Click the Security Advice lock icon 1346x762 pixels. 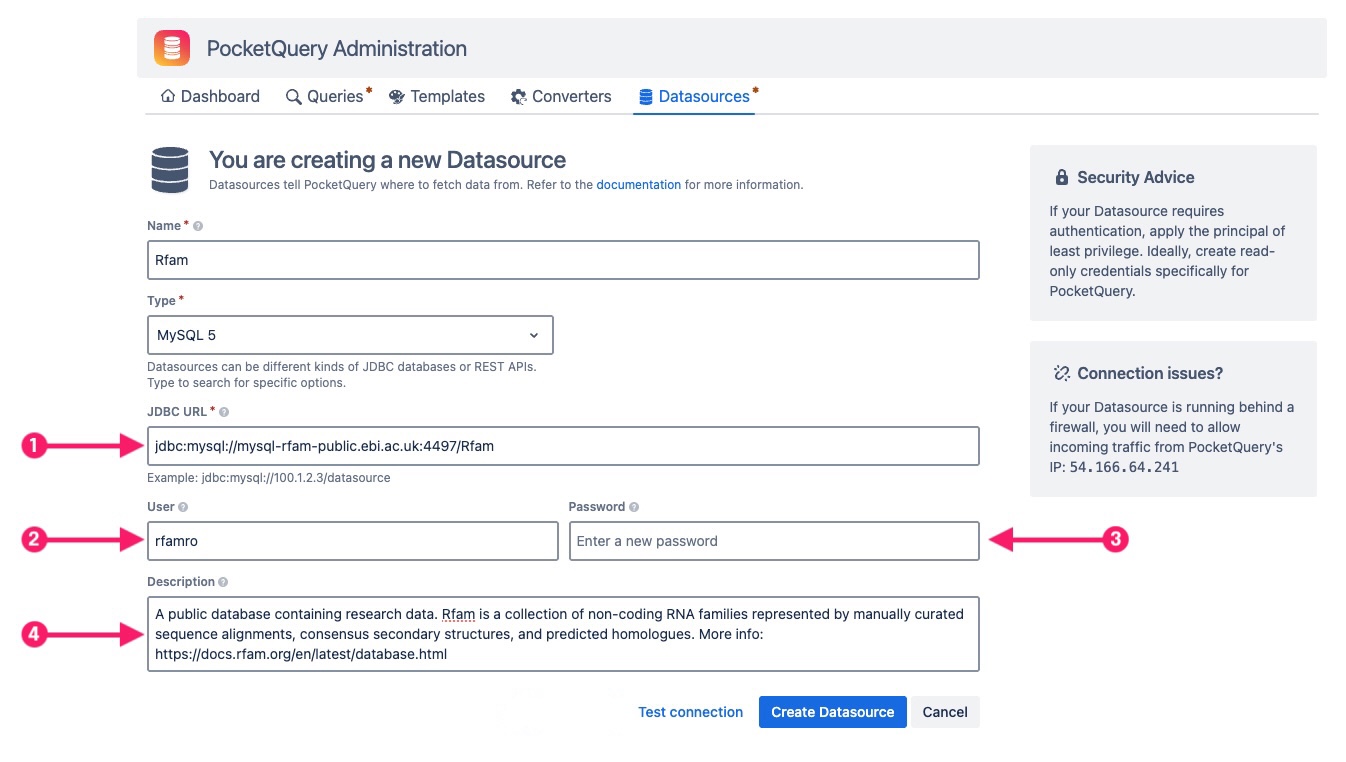(x=1062, y=177)
